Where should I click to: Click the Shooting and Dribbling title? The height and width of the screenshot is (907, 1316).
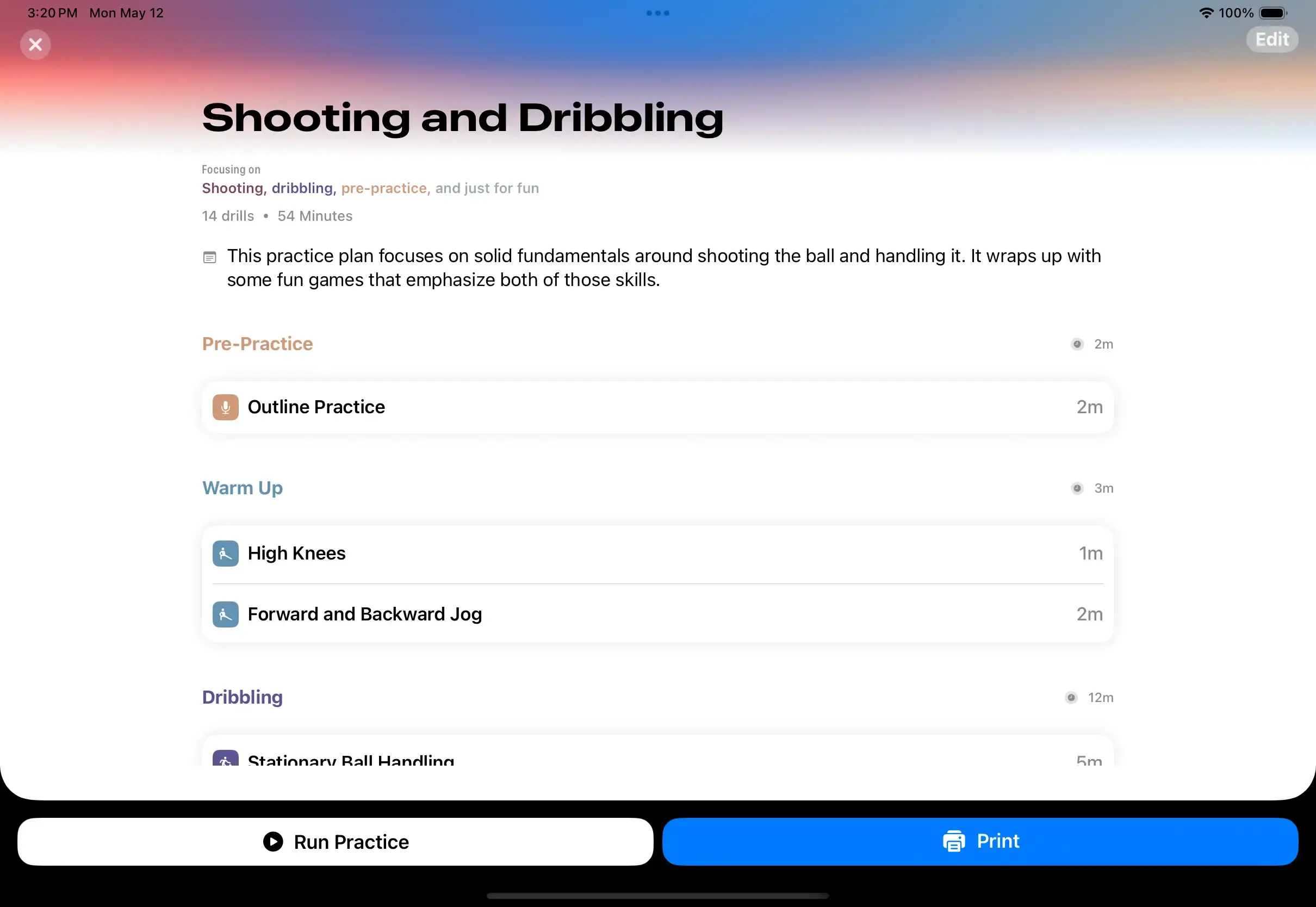click(463, 118)
